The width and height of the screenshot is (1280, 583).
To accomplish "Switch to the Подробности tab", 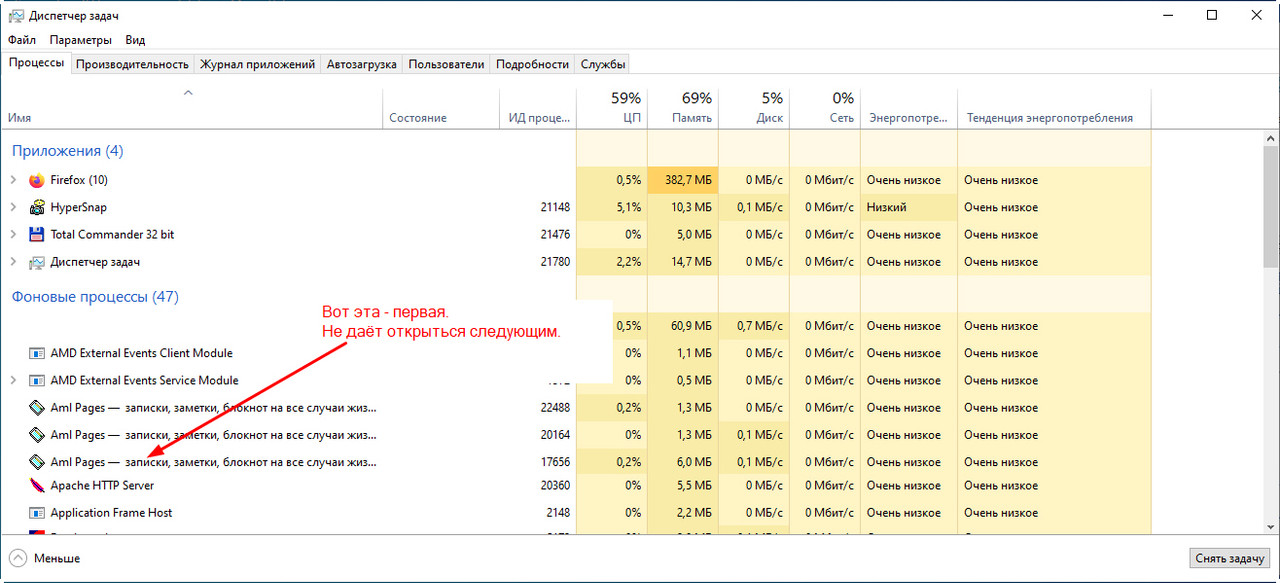I will pos(532,64).
